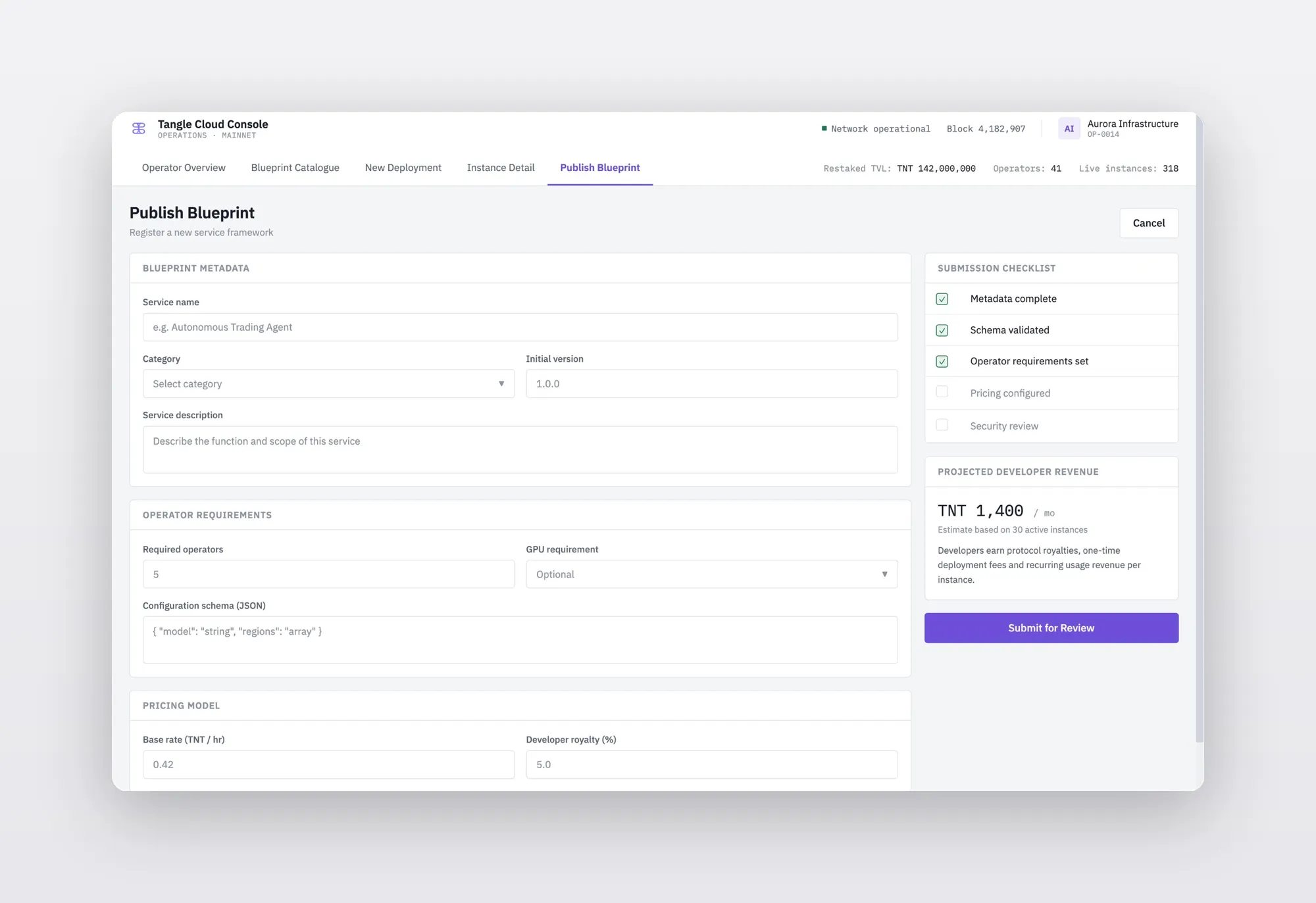1316x903 pixels.
Task: Uncheck the Schema validated checkbox
Action: pyautogui.click(x=942, y=330)
